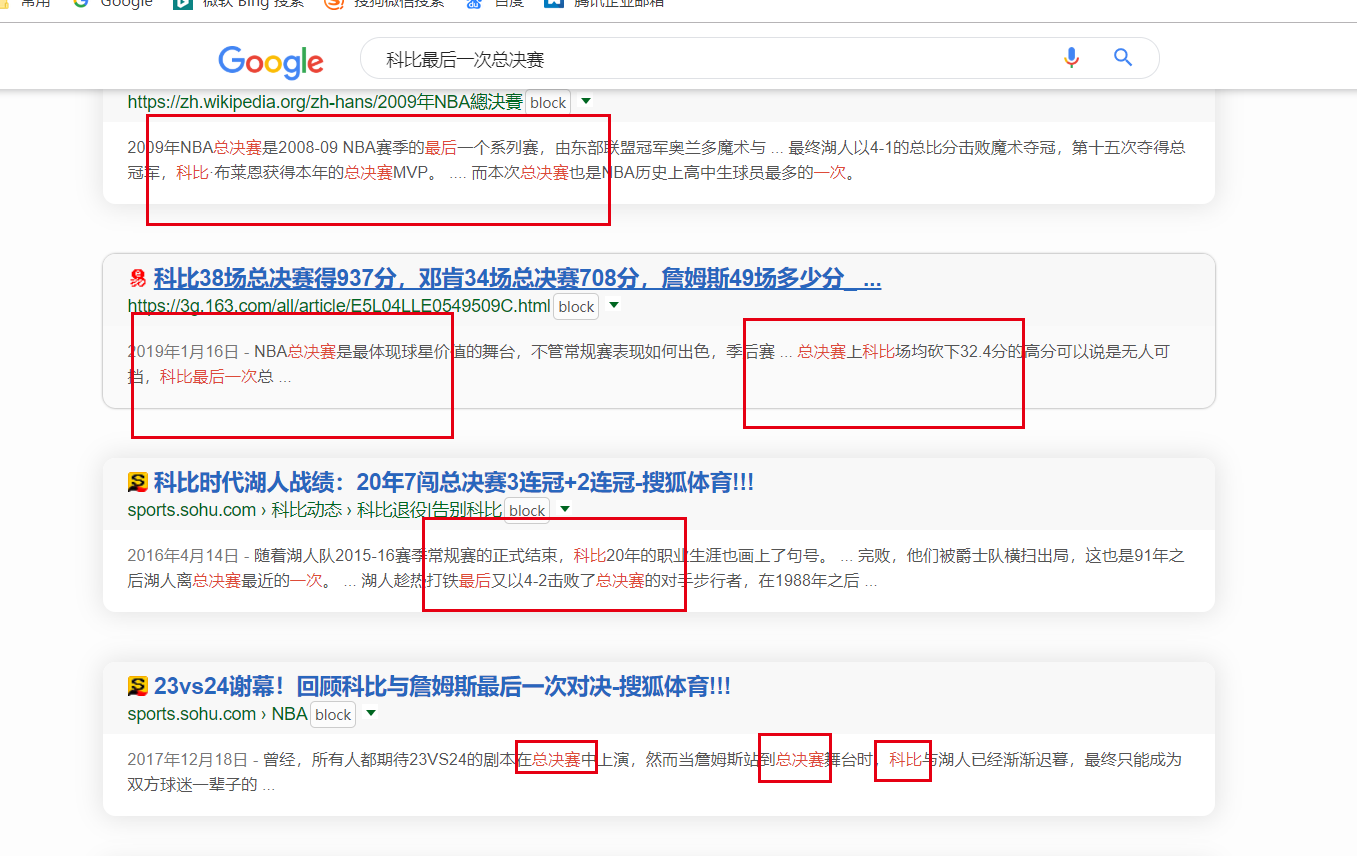1357x856 pixels.
Task: Open the 3g.163.com article URL
Action: coord(339,306)
